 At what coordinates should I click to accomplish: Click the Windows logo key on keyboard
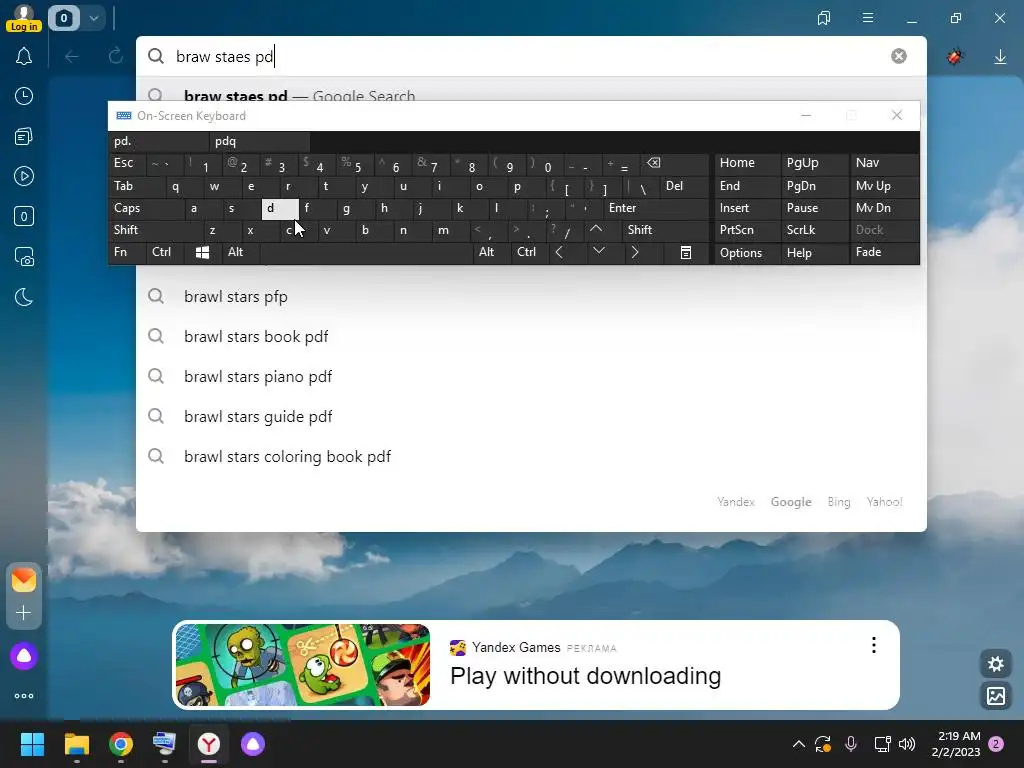[202, 252]
